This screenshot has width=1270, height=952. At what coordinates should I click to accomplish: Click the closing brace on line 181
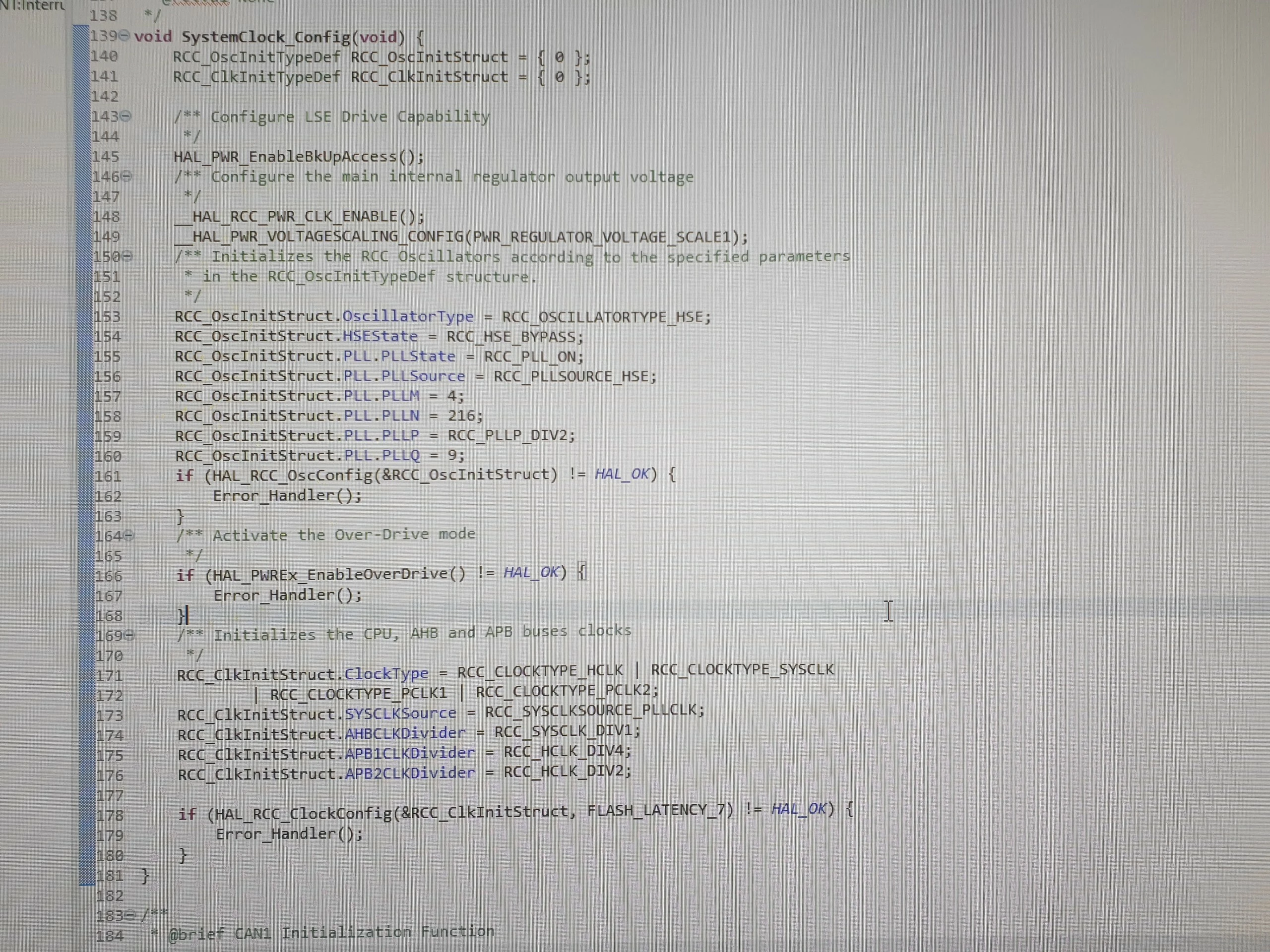click(145, 876)
